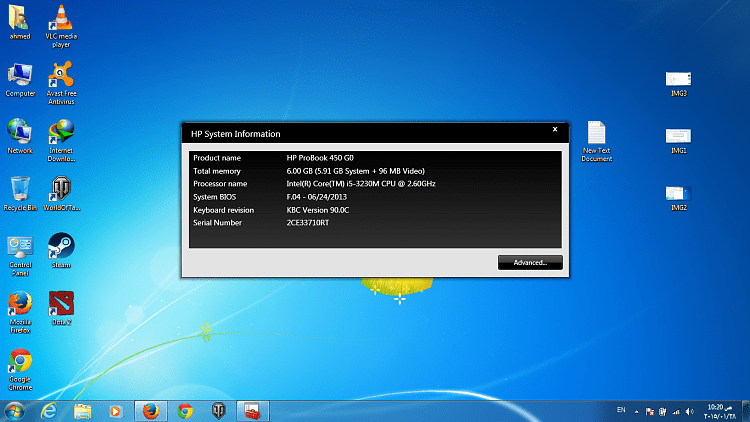Open Action Center flag icon
The width and height of the screenshot is (750, 422).
tap(650, 411)
